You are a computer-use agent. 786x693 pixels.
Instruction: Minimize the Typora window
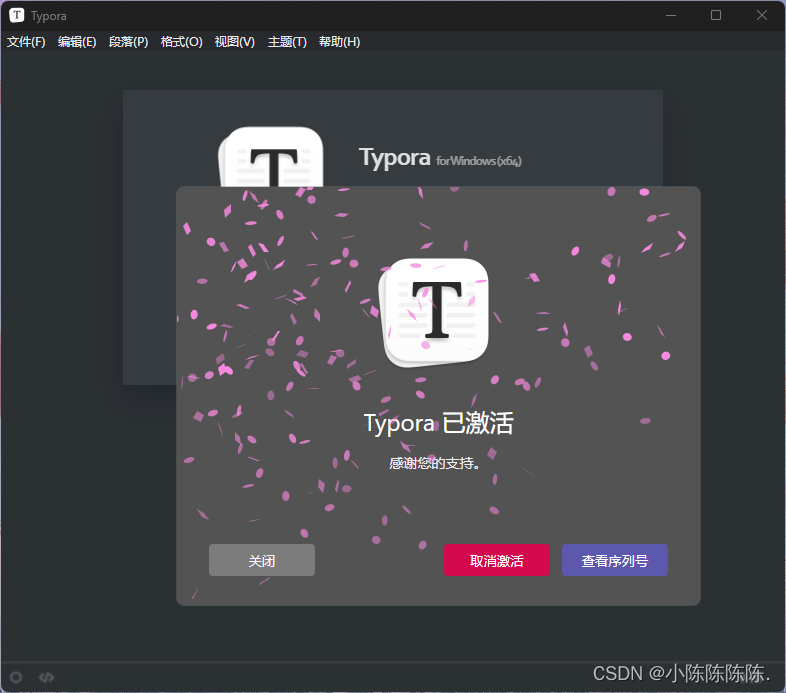pyautogui.click(x=671, y=16)
